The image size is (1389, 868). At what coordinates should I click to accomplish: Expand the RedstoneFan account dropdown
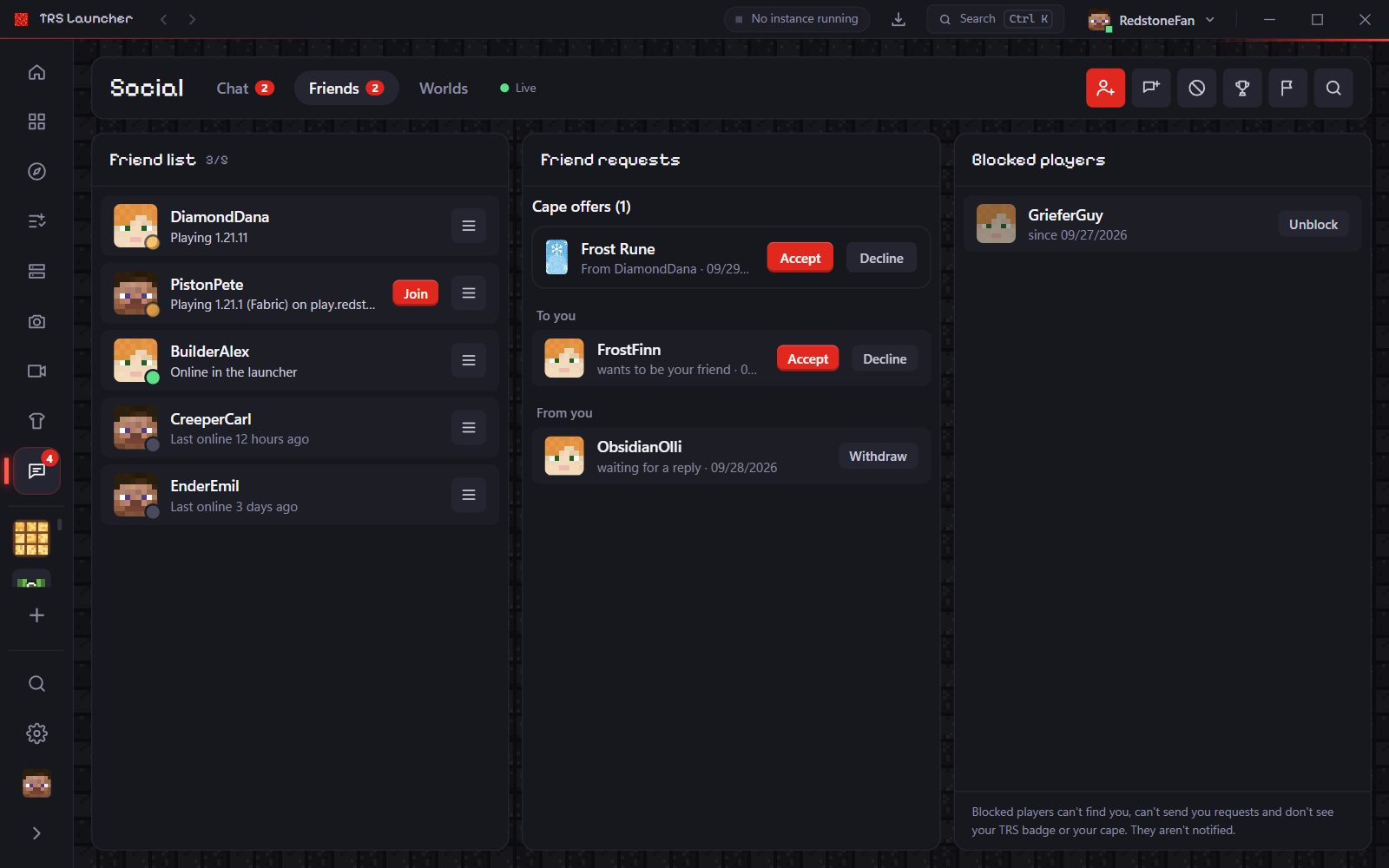1152,20
